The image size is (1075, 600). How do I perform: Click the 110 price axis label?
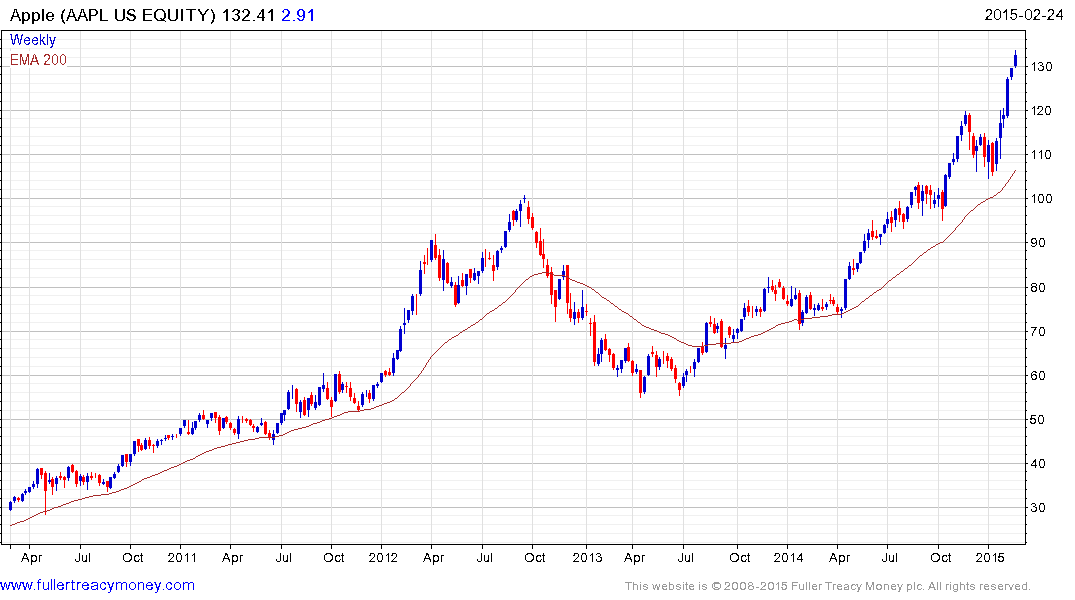click(1041, 155)
